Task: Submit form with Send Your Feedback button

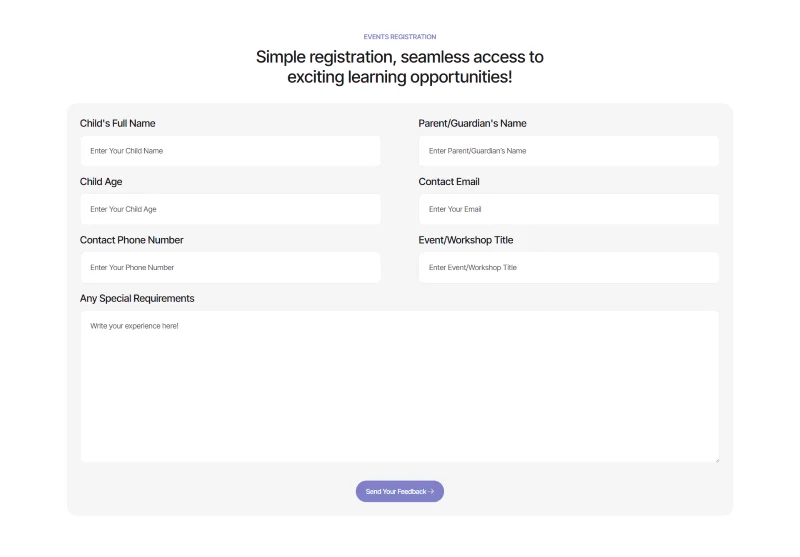Action: [x=399, y=491]
